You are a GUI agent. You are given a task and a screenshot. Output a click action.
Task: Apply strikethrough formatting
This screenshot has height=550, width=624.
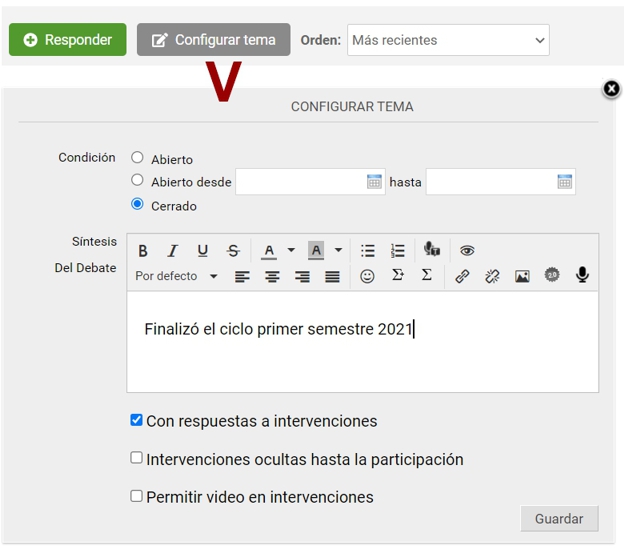coord(233,251)
